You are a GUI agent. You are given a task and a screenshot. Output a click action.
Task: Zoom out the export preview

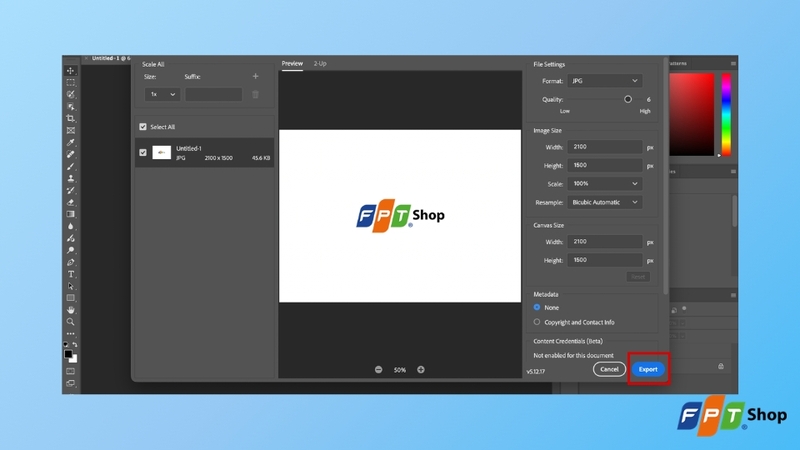point(379,369)
